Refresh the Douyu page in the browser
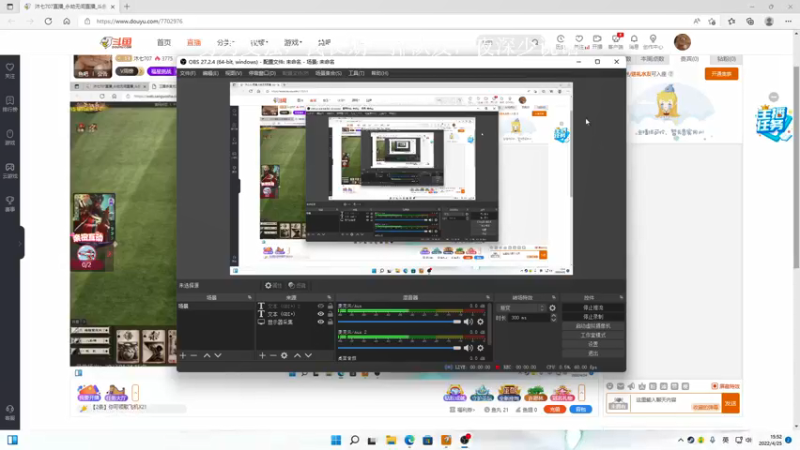This screenshot has width=800, height=450. (x=48, y=21)
